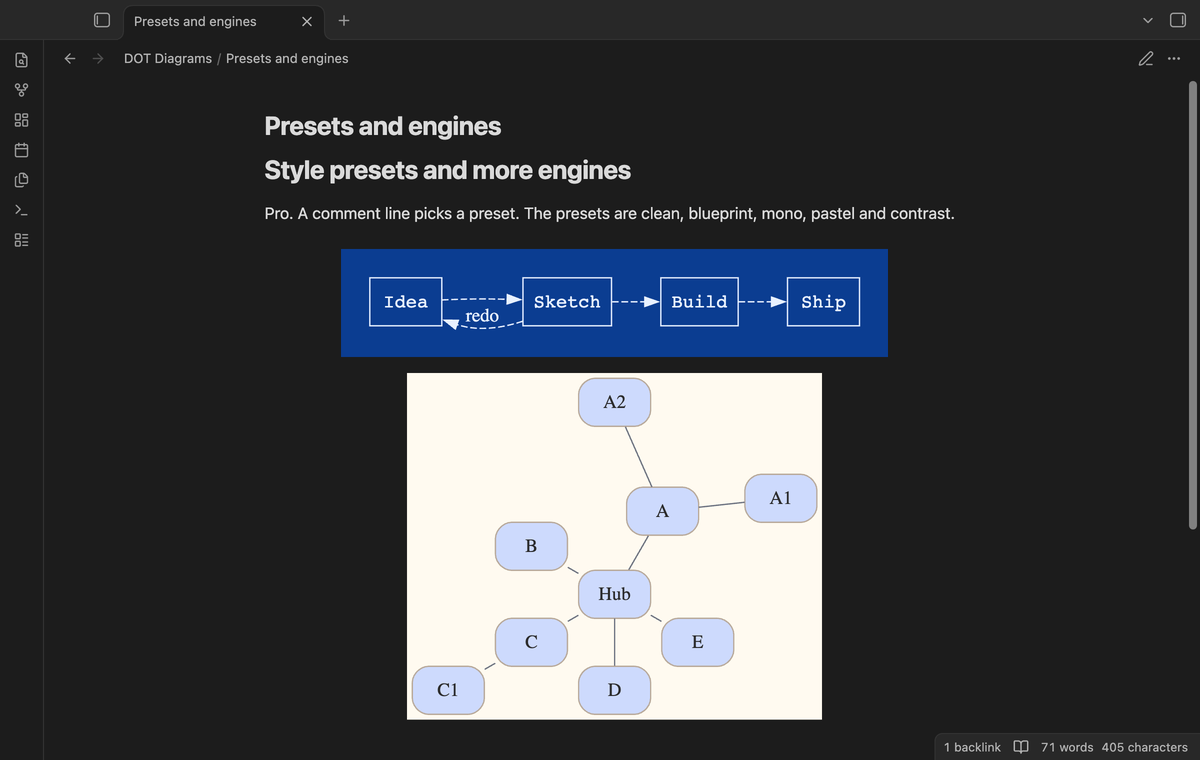Open the DOT Diagrams breadcrumb folder
This screenshot has height=760, width=1200.
pos(168,58)
